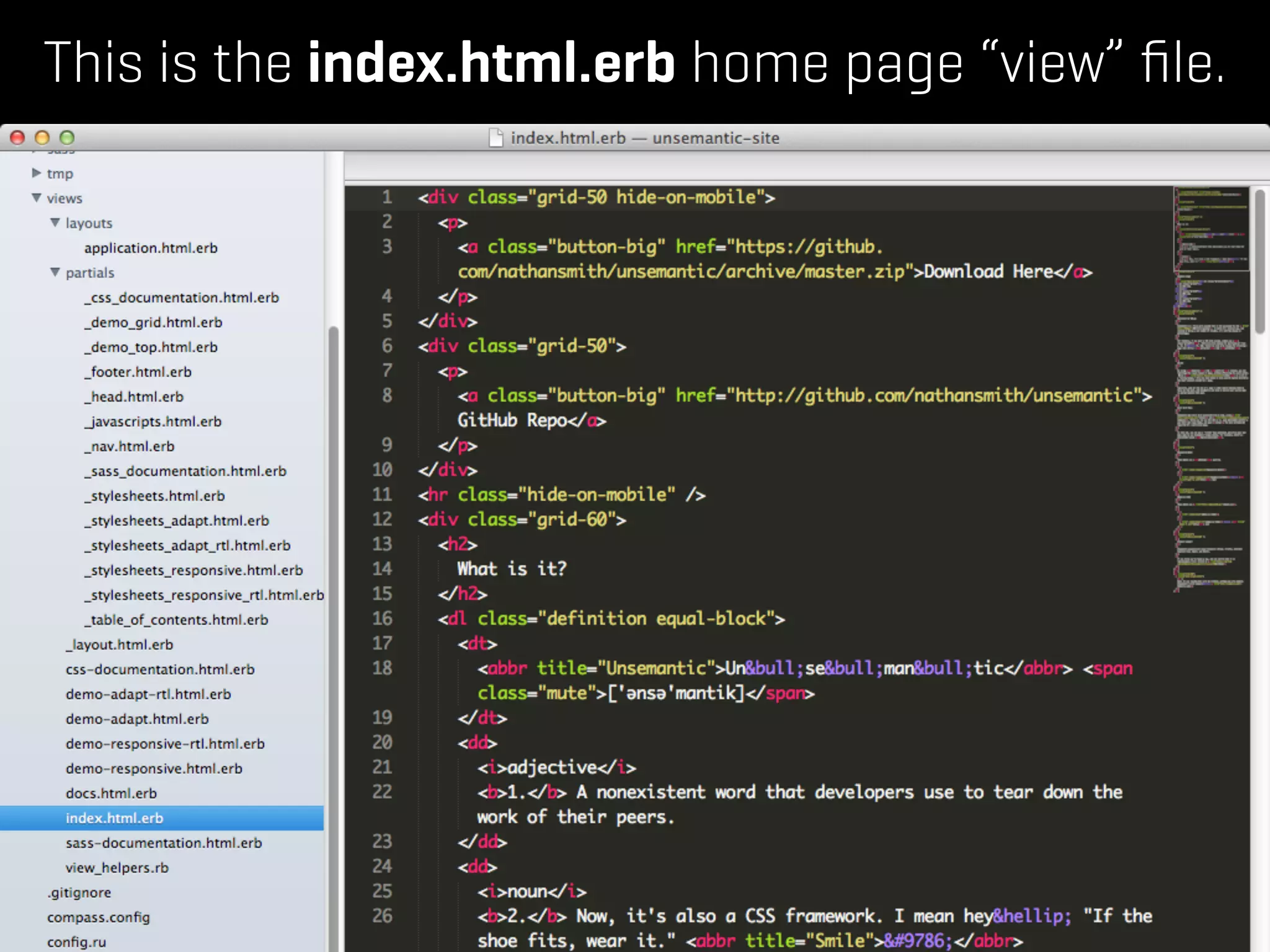Click the yellow minimize window button
Viewport: 1270px width, 952px height.
(x=42, y=138)
